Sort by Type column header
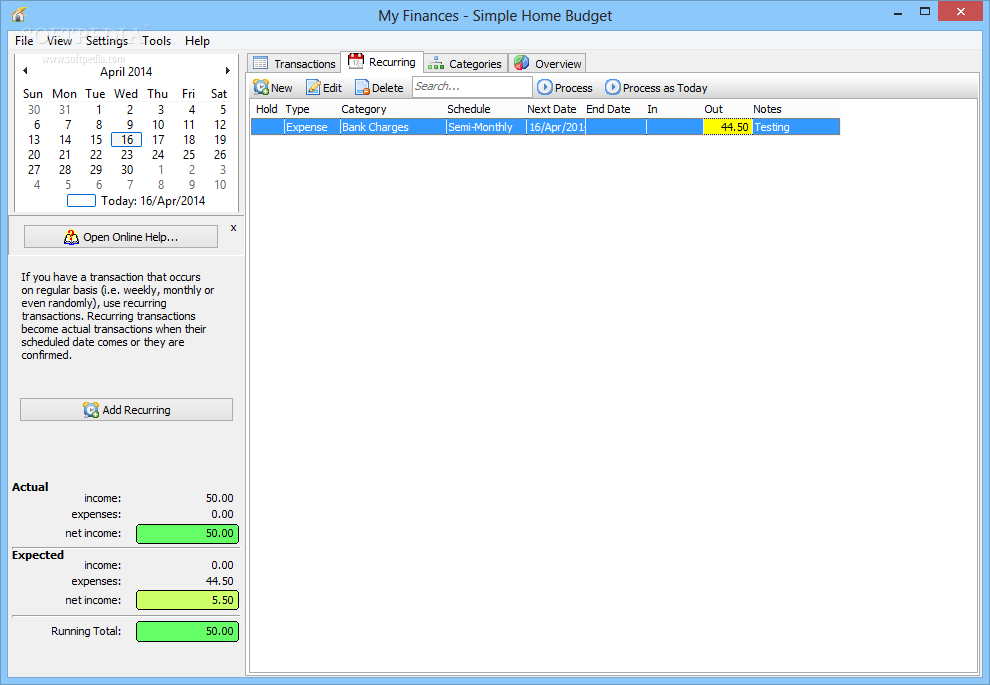The height and width of the screenshot is (685, 990). pyautogui.click(x=297, y=109)
